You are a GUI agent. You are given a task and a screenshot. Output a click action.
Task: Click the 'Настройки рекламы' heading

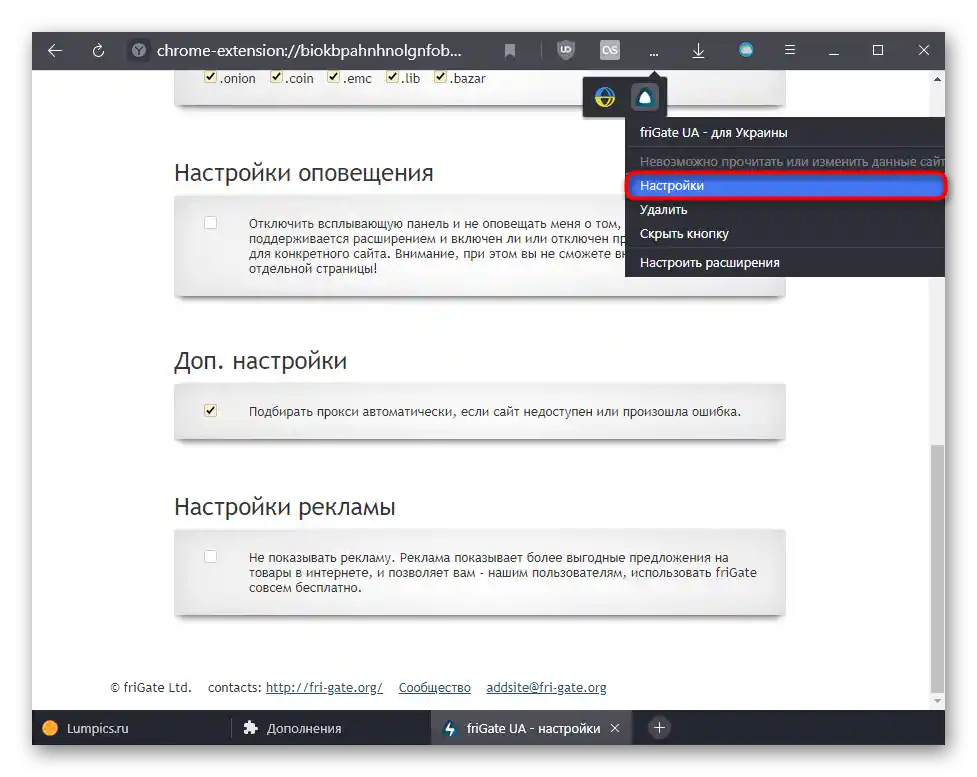pyautogui.click(x=285, y=507)
